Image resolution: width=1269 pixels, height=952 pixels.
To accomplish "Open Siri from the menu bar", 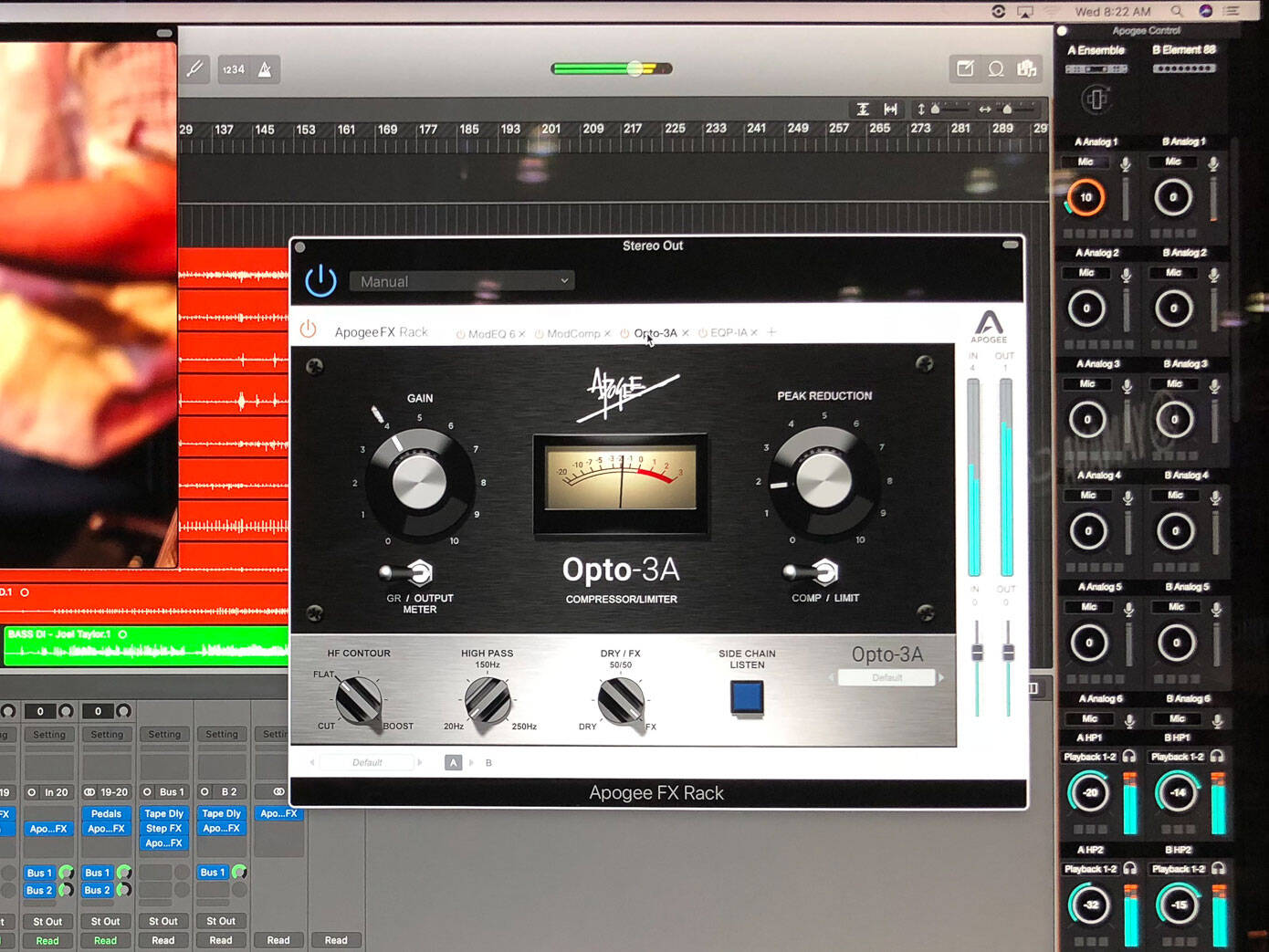I will pos(1206,11).
